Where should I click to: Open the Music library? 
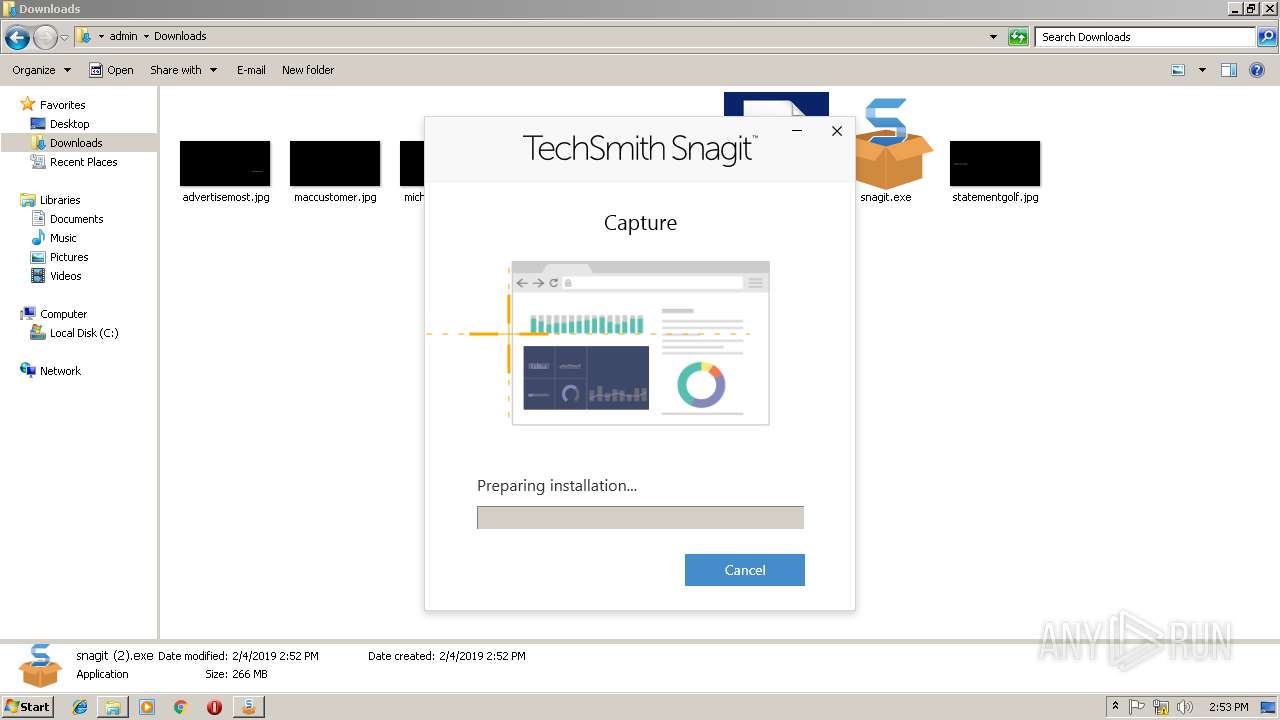63,238
